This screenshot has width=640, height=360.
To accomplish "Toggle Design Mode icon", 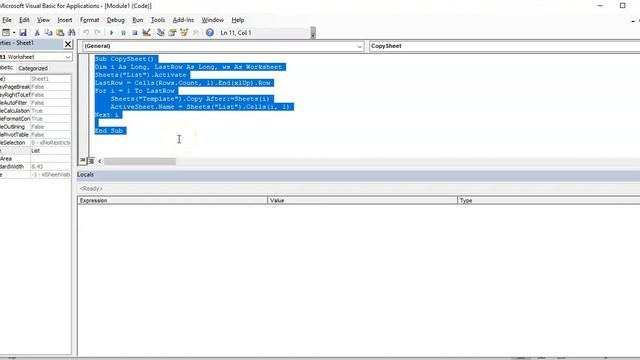I will (147, 33).
